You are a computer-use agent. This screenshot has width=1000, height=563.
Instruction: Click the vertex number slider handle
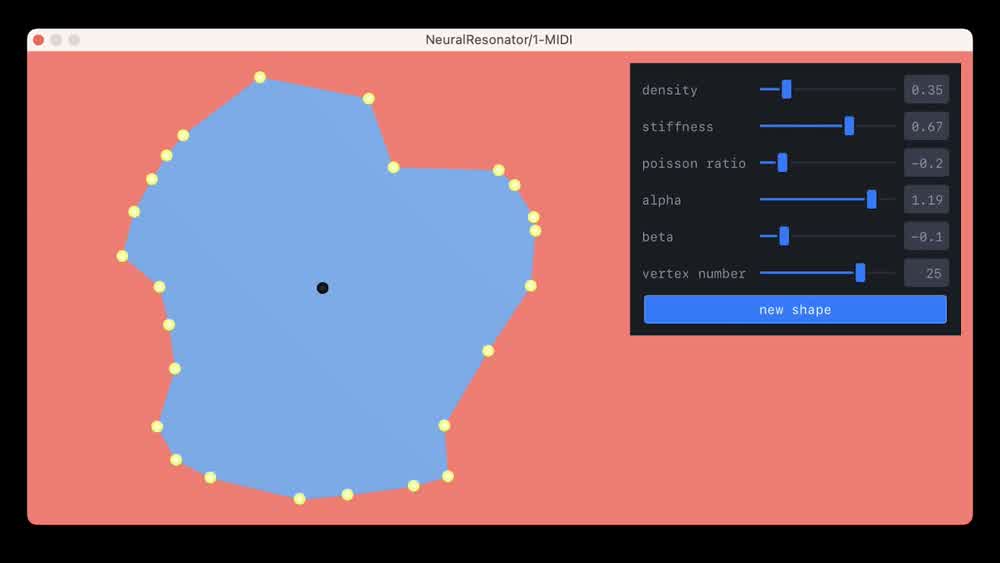pos(860,273)
